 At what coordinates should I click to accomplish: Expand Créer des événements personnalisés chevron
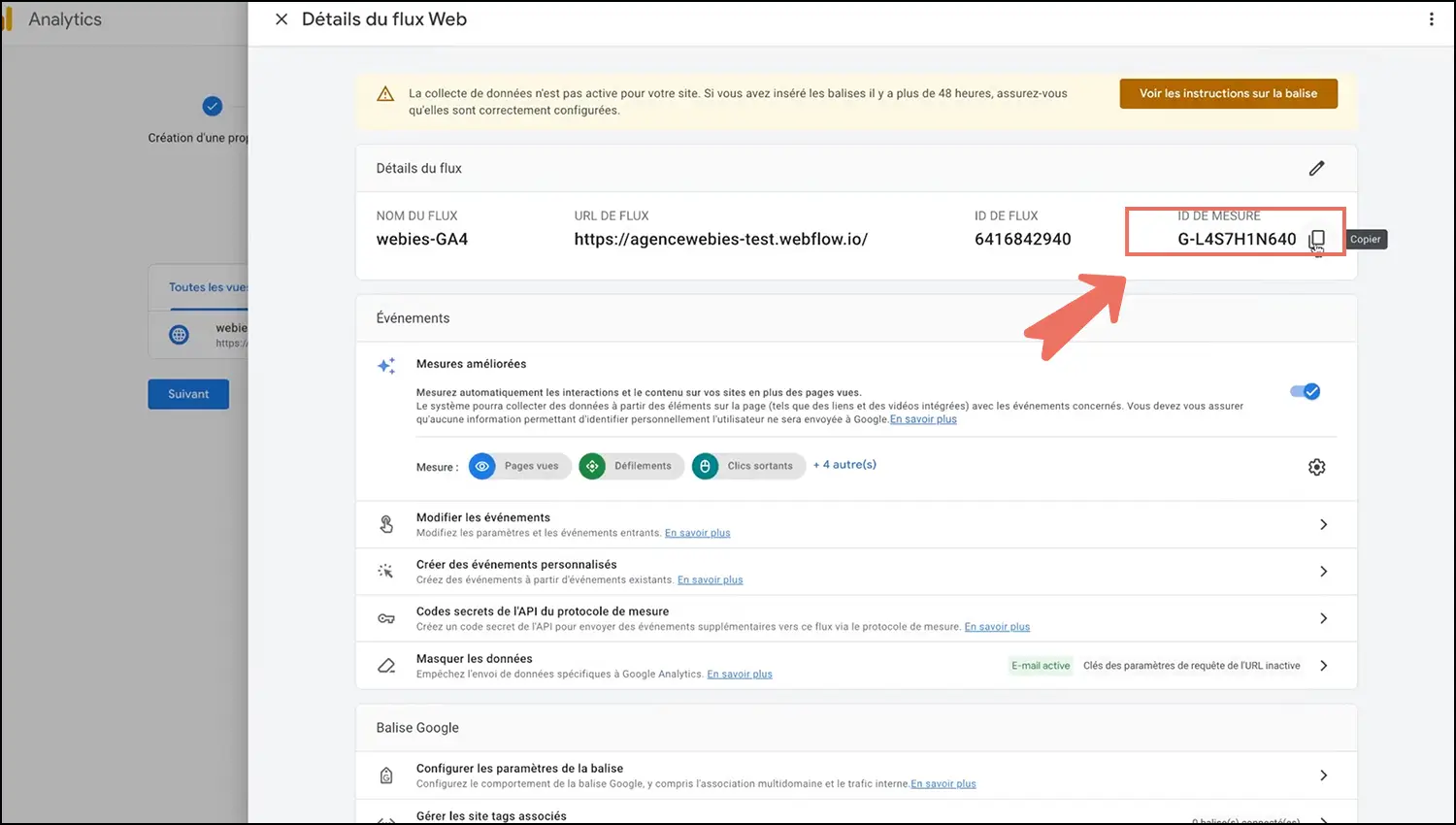(1323, 572)
